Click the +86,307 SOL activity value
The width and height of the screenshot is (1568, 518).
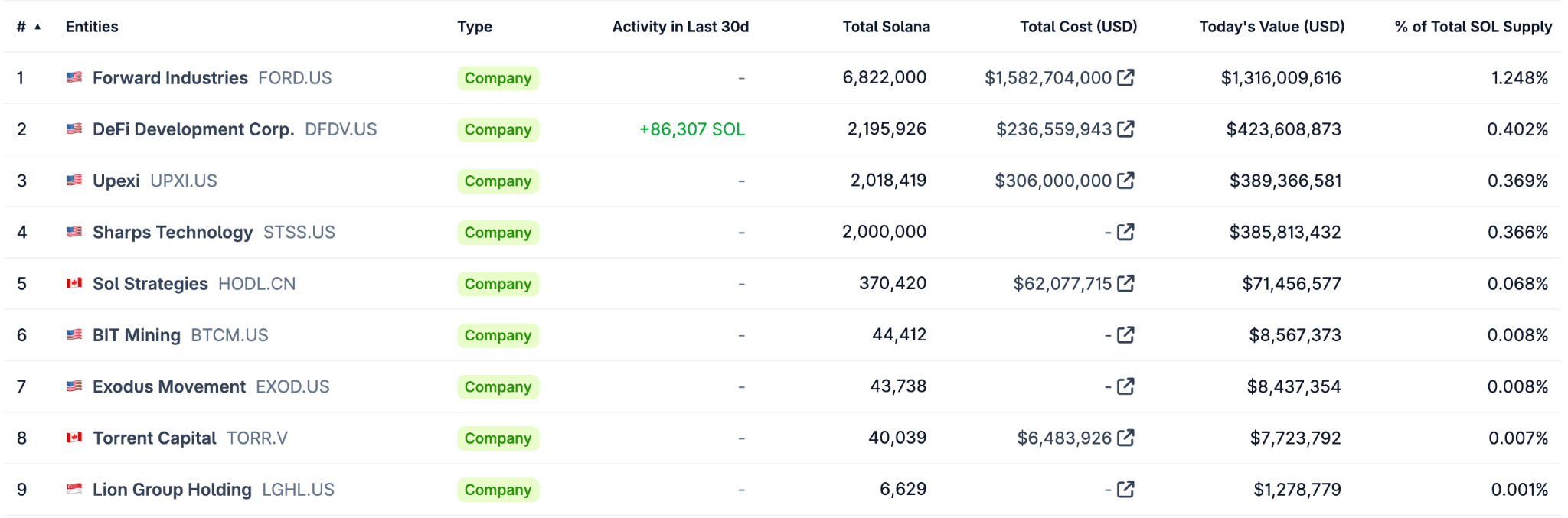click(x=691, y=129)
